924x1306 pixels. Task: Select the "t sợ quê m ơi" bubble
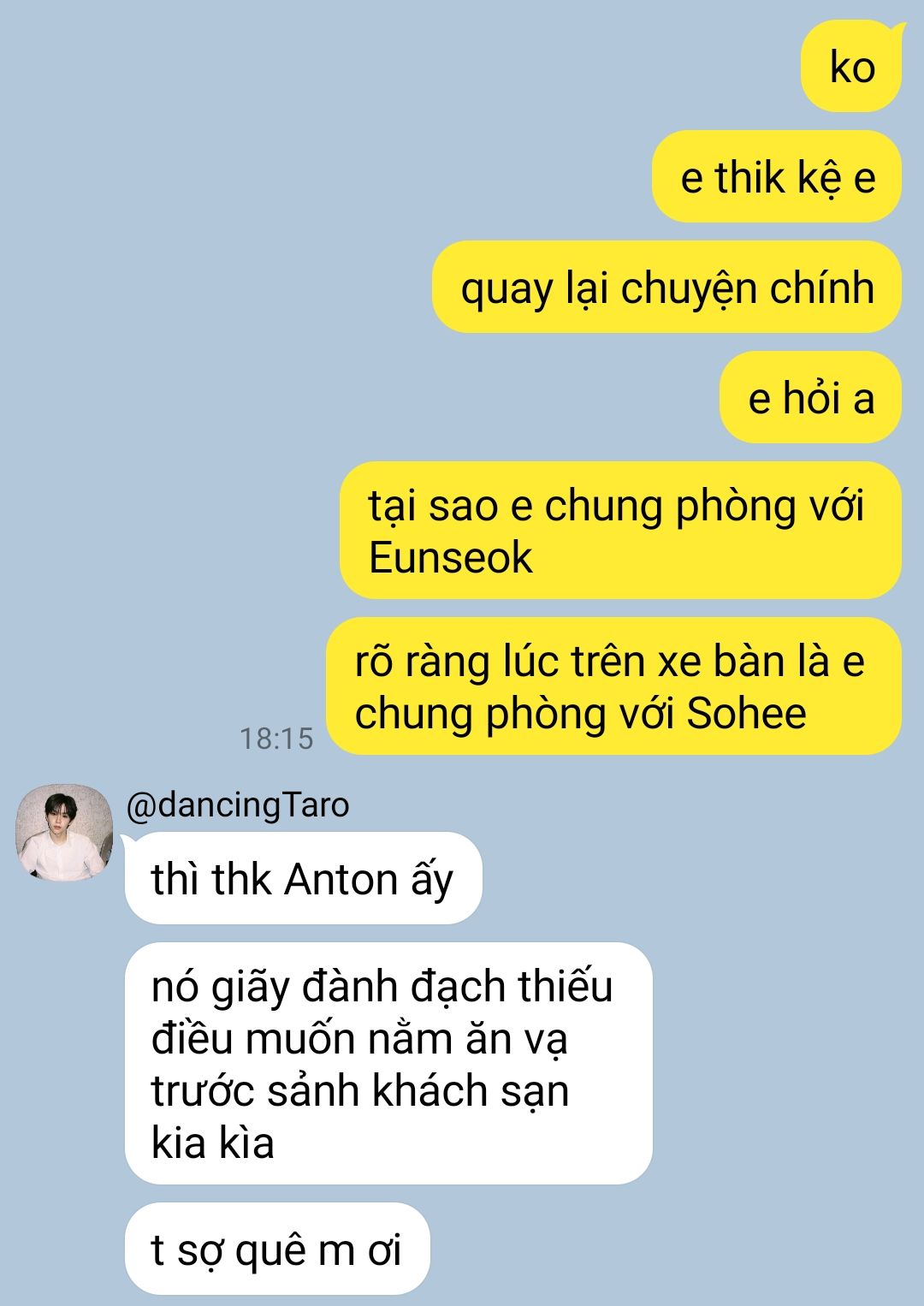[276, 1249]
